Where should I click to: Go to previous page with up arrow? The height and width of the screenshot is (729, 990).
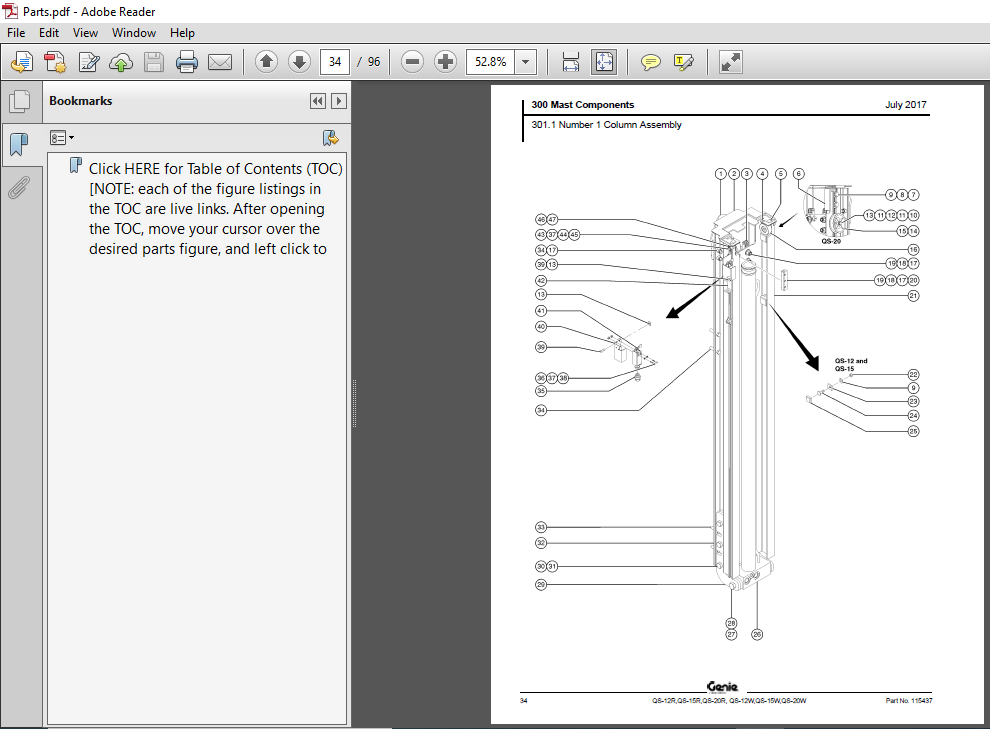point(266,62)
